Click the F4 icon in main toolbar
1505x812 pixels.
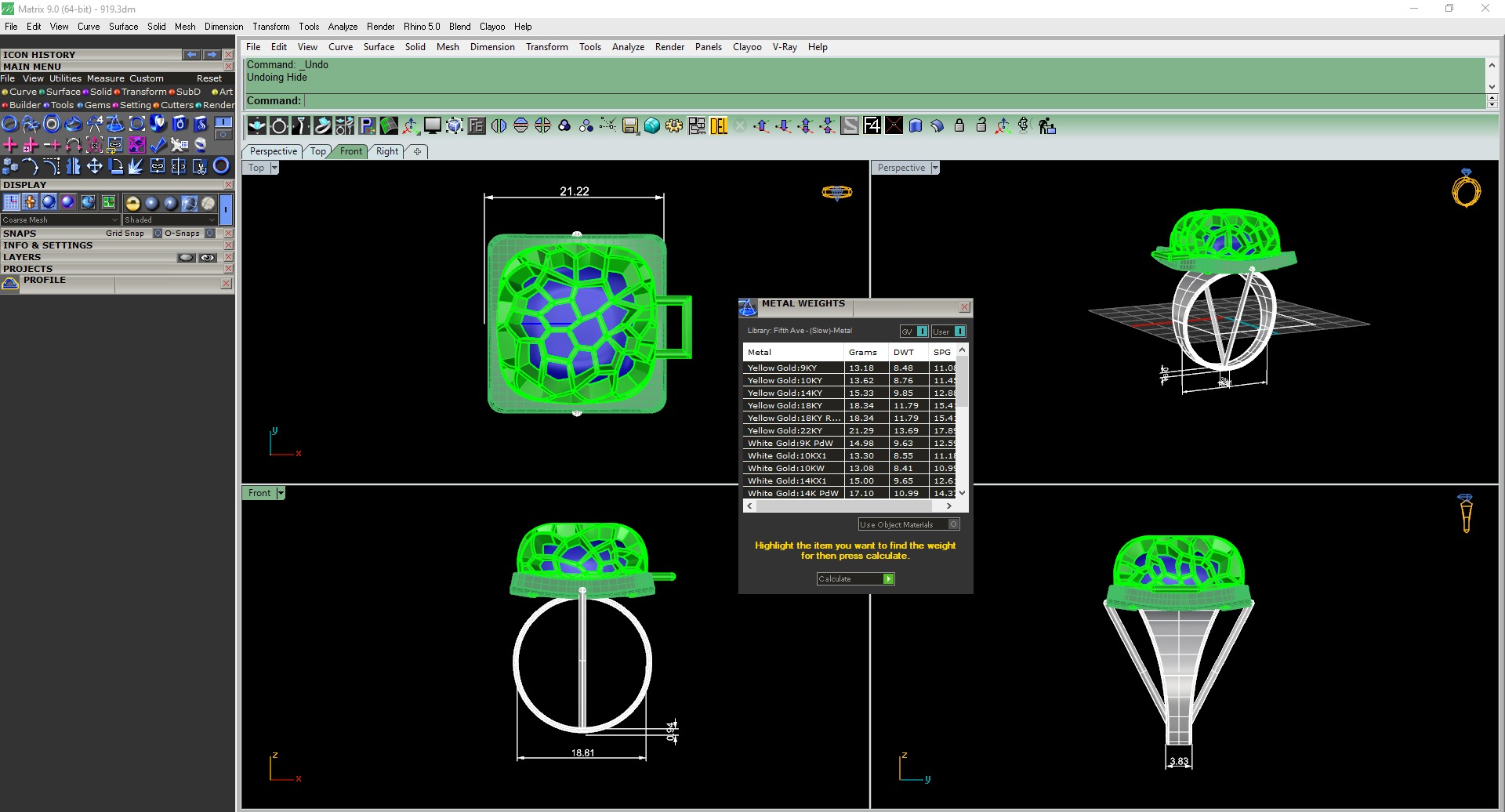pos(872,125)
